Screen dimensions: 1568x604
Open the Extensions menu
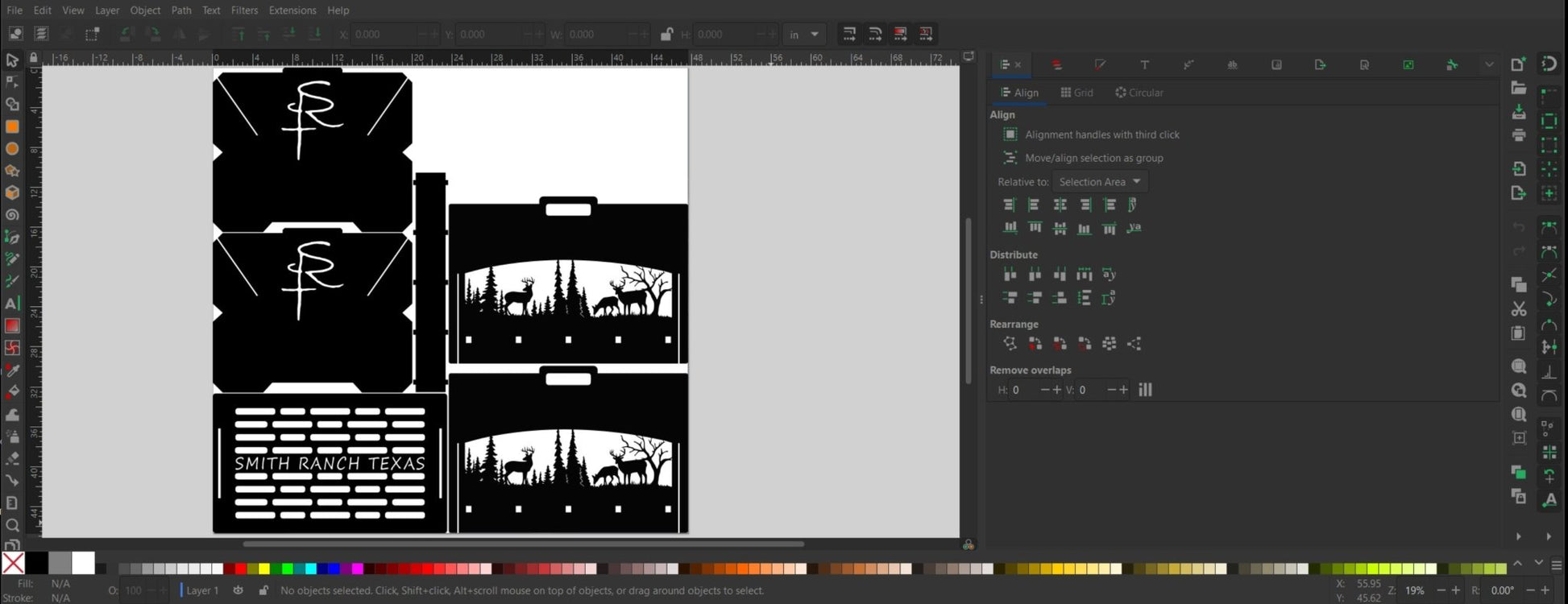click(292, 10)
